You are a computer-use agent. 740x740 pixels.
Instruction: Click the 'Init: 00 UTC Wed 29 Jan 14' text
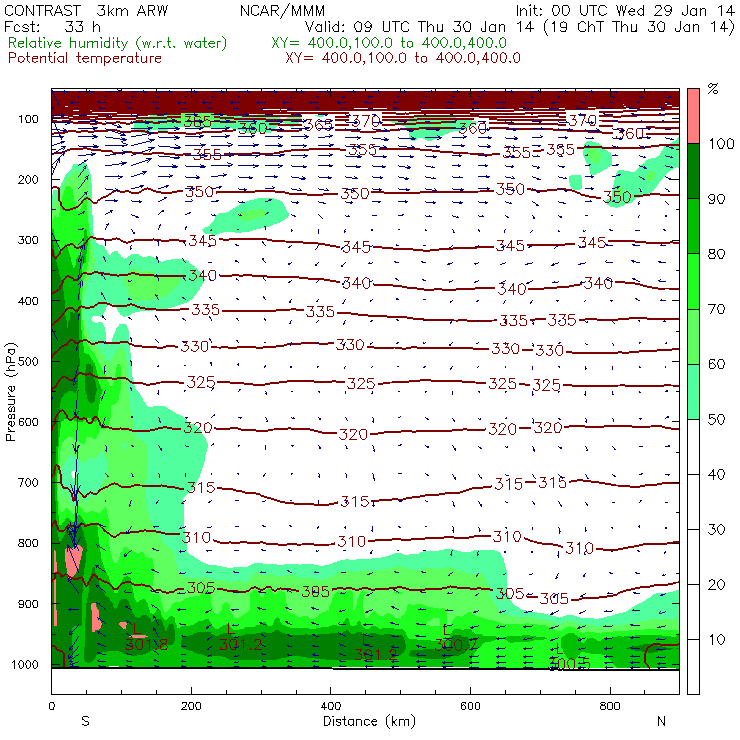(x=625, y=10)
